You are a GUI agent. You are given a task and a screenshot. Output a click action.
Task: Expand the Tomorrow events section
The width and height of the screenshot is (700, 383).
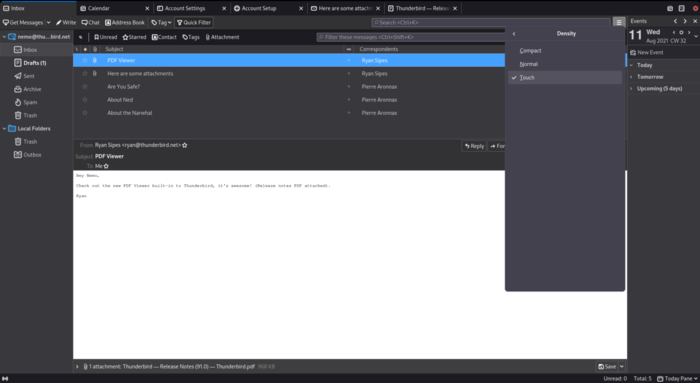[631, 77]
